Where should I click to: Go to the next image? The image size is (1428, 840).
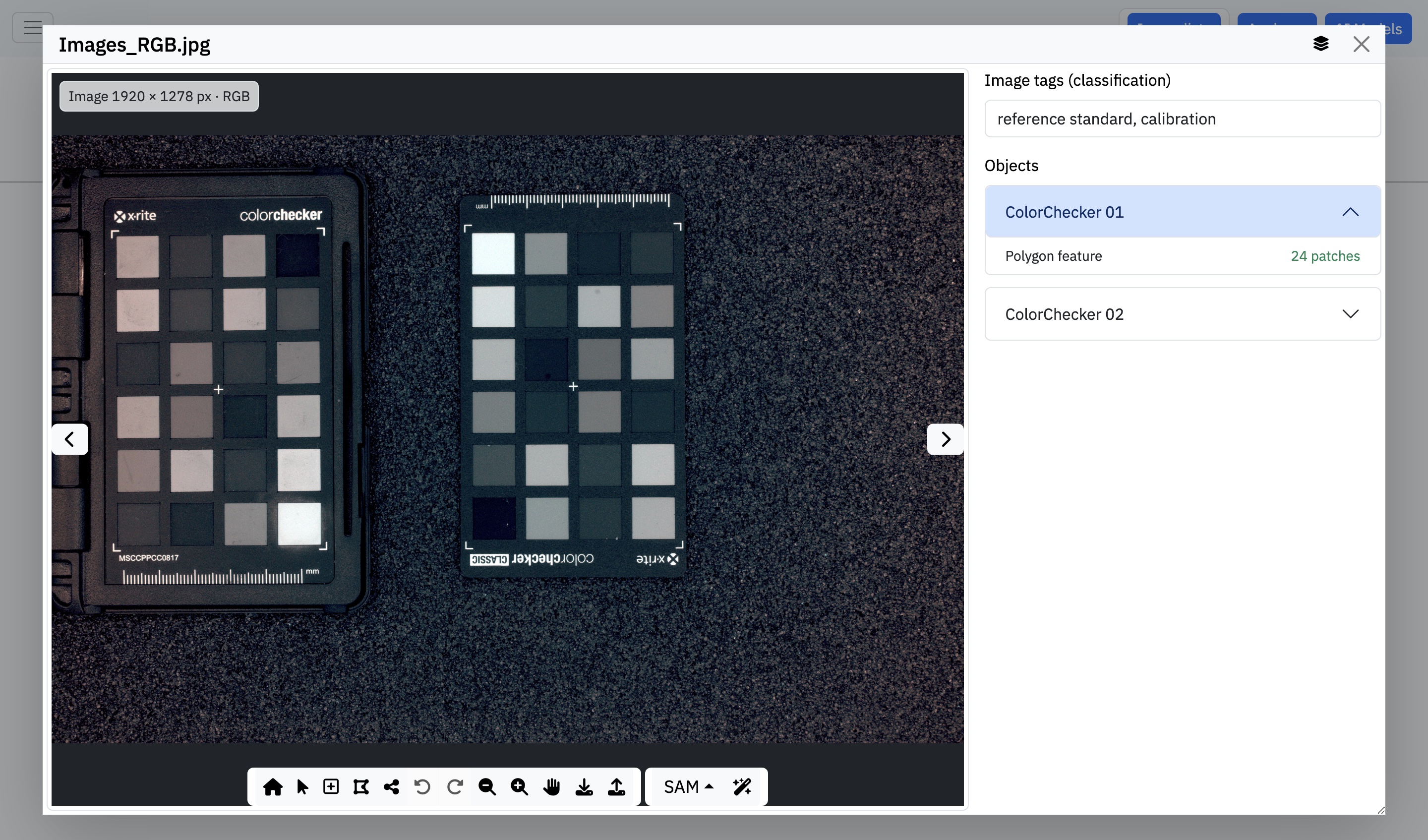pyautogui.click(x=945, y=439)
